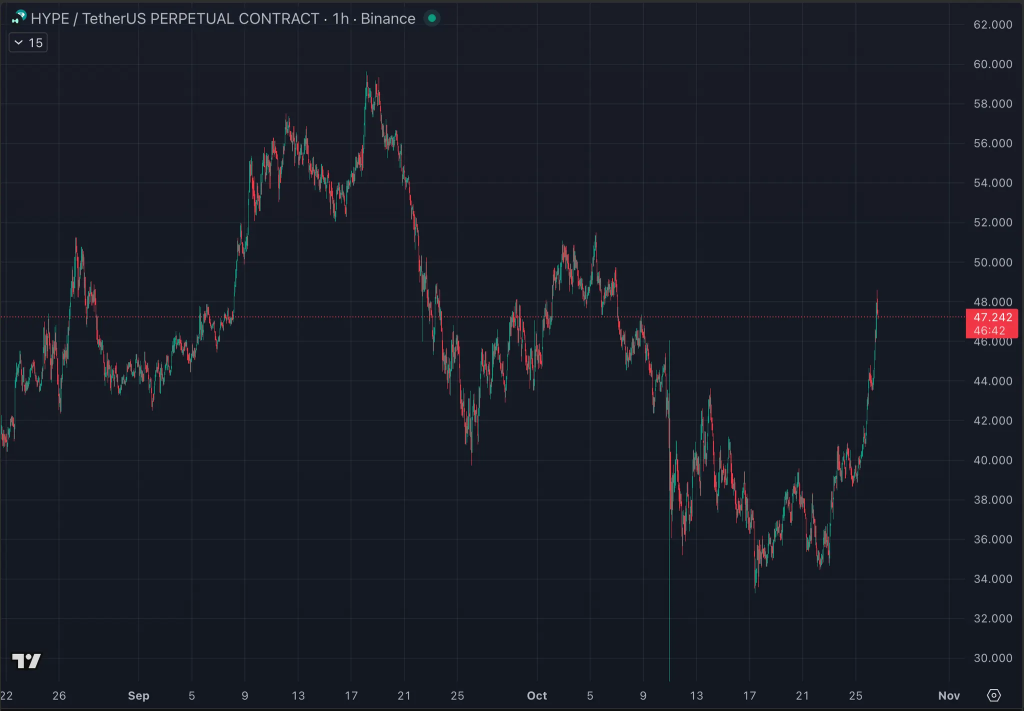
Task: Click the 56.000 price axis label
Action: pyautogui.click(x=991, y=143)
